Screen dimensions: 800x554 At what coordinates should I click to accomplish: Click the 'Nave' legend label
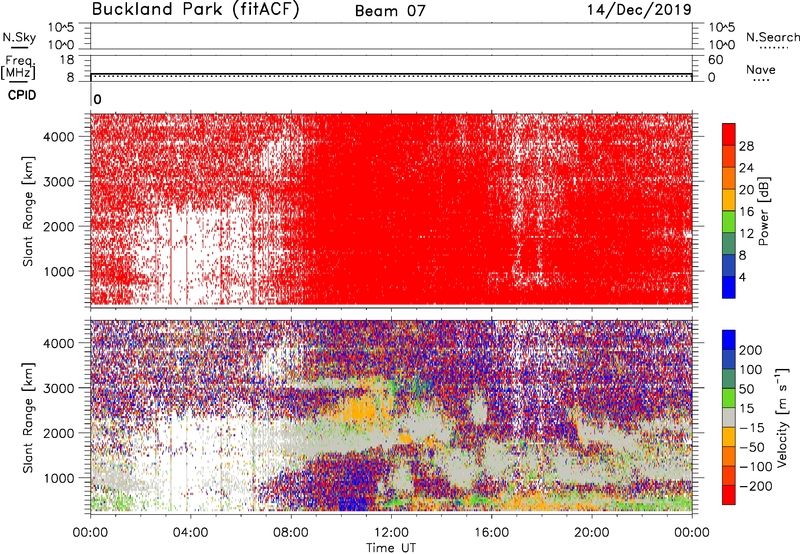pos(761,70)
